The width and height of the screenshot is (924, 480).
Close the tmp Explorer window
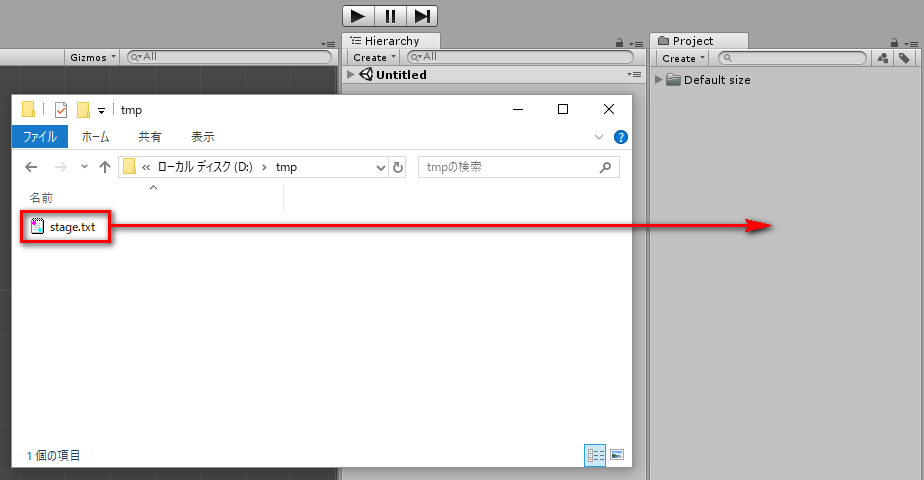pyautogui.click(x=609, y=110)
